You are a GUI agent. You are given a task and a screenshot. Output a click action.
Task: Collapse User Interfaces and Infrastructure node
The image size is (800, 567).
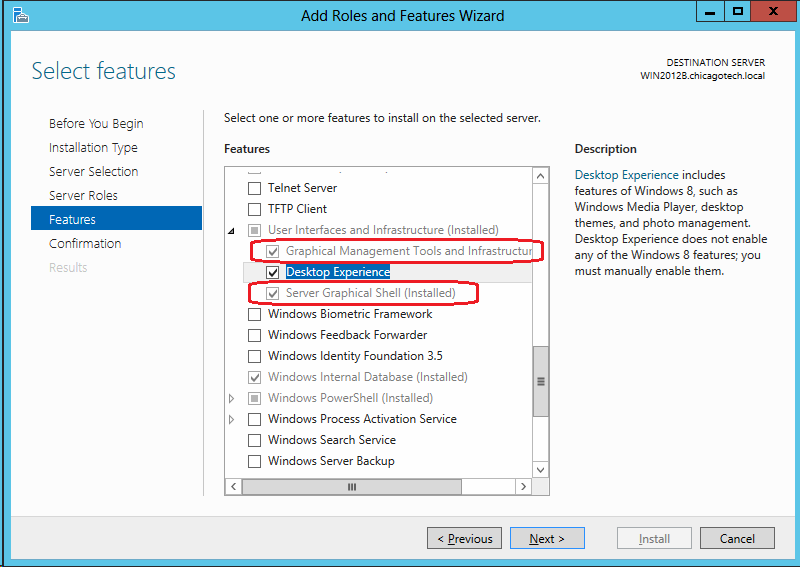tap(233, 230)
